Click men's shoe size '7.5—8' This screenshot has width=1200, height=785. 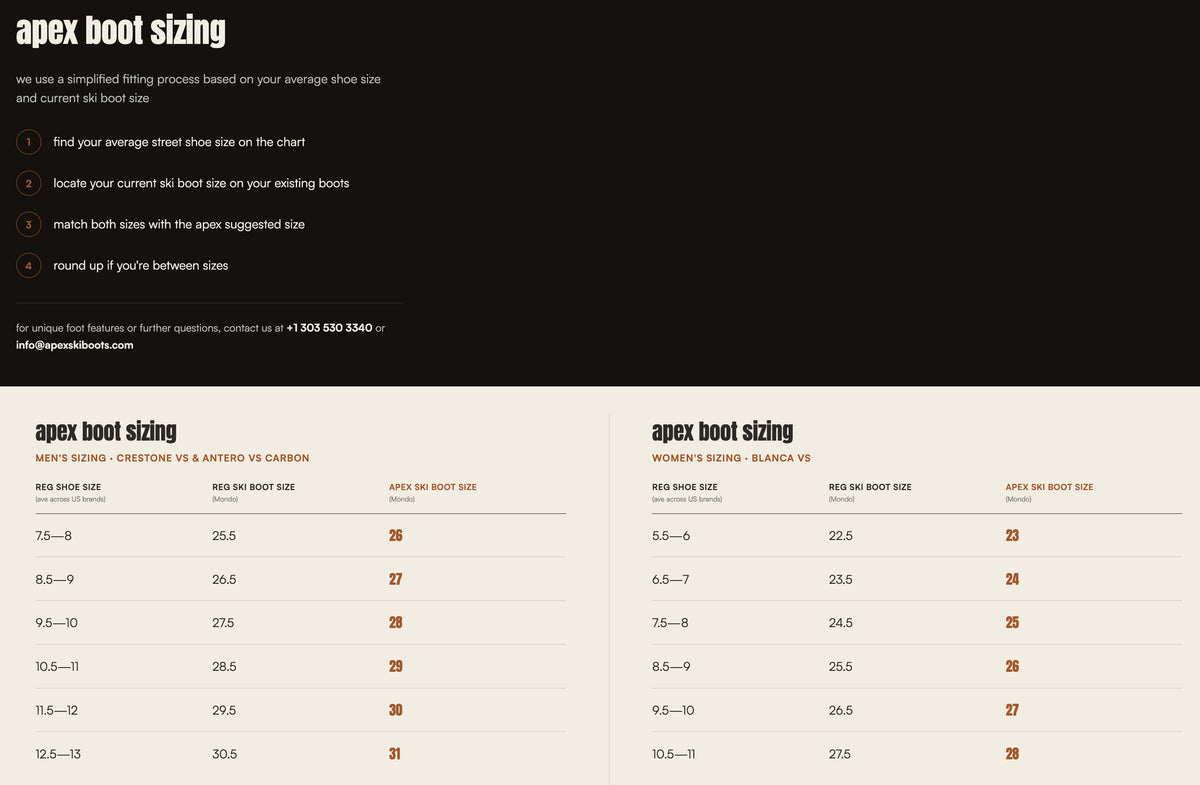[x=53, y=536]
